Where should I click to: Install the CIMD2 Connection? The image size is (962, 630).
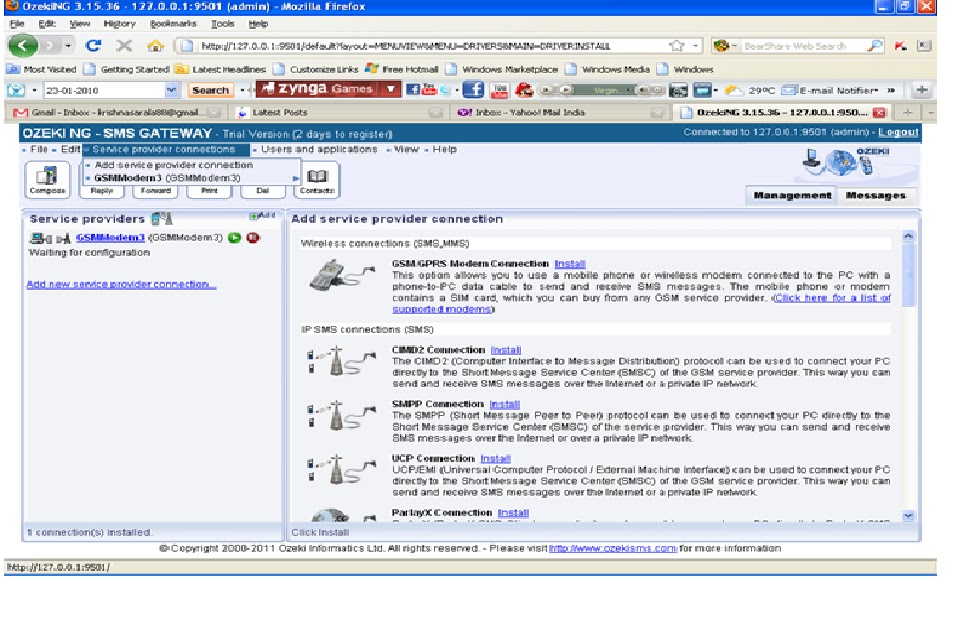(506, 350)
